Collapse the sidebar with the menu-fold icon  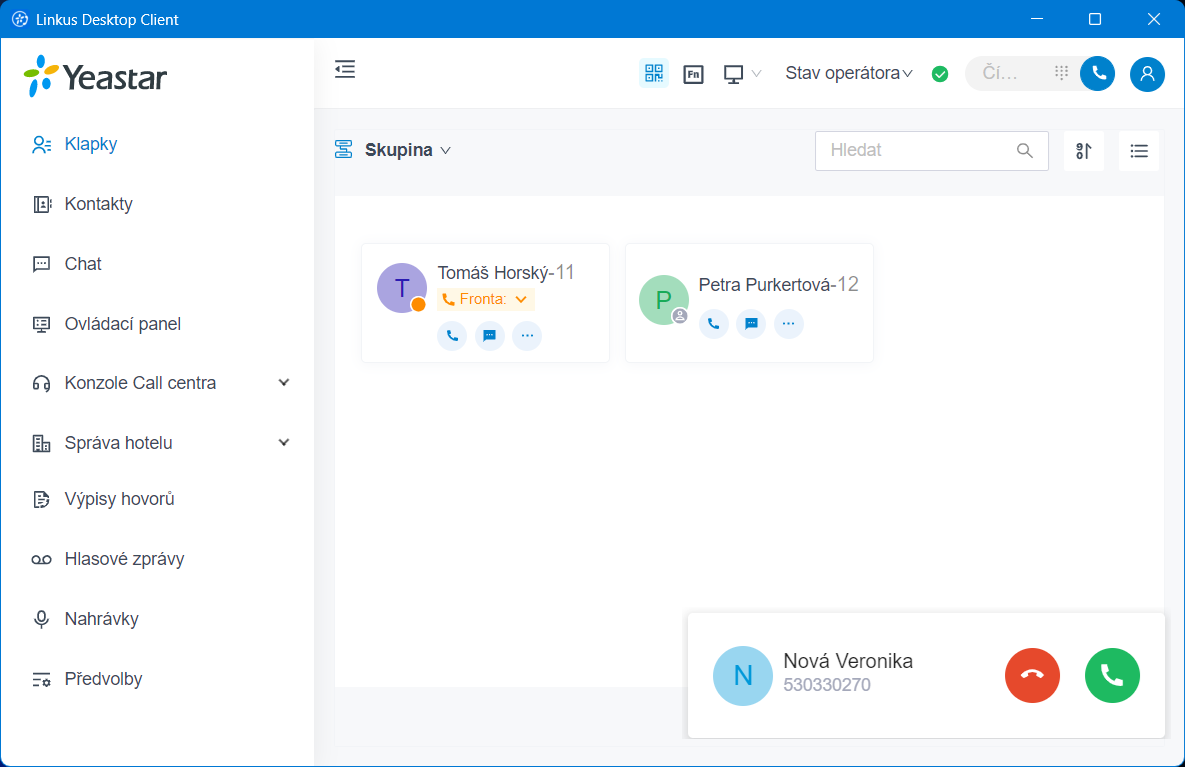(345, 70)
